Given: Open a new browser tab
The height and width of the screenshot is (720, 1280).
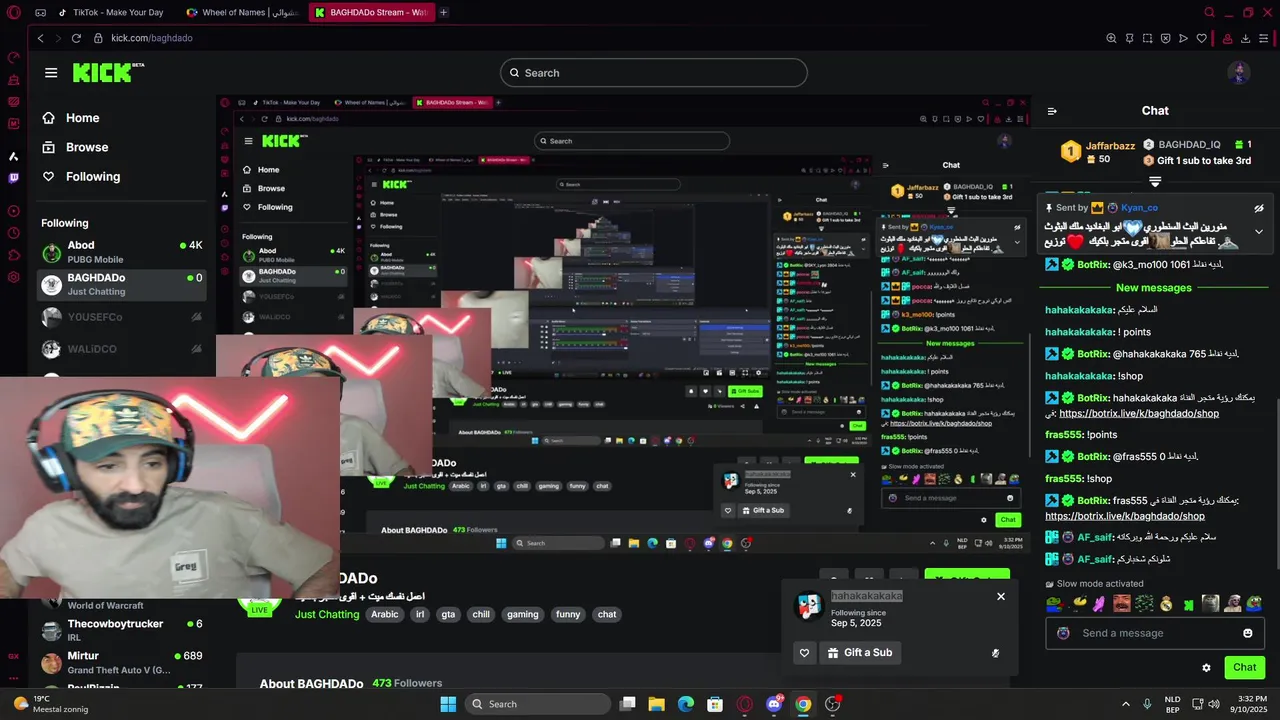Looking at the screenshot, I should click(x=444, y=13).
